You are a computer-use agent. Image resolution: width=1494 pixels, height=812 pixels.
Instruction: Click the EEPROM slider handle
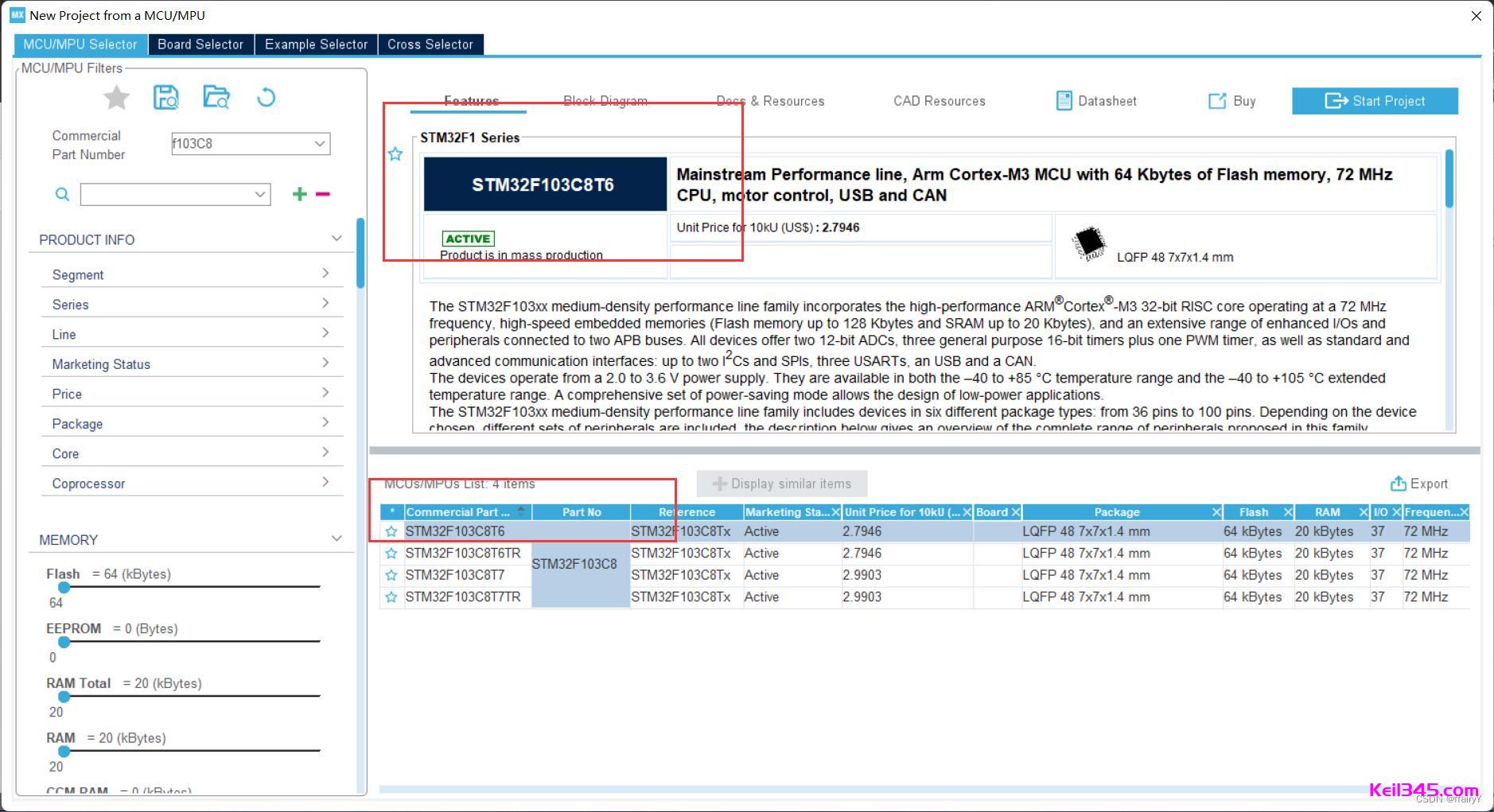click(64, 642)
